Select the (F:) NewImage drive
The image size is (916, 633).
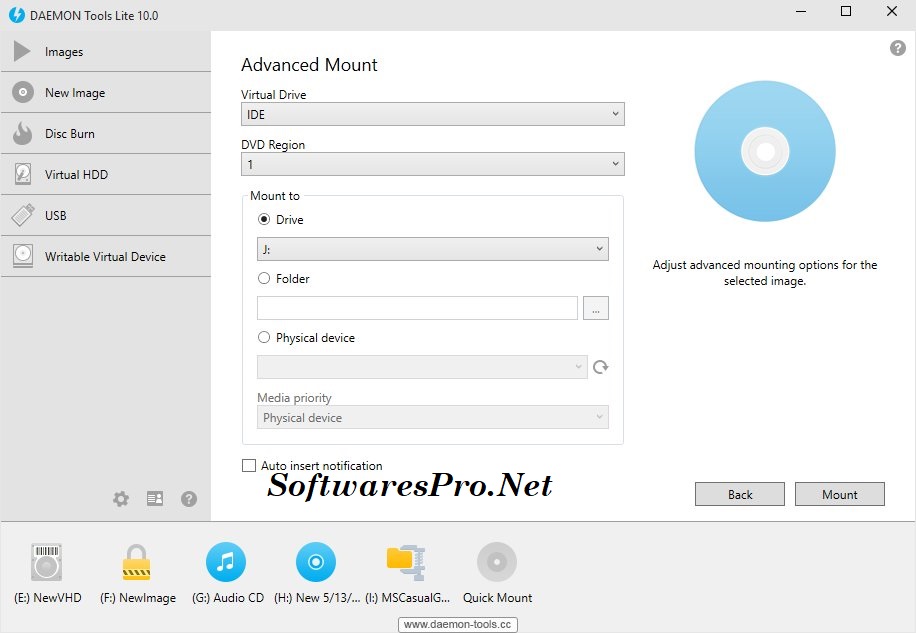coord(136,562)
